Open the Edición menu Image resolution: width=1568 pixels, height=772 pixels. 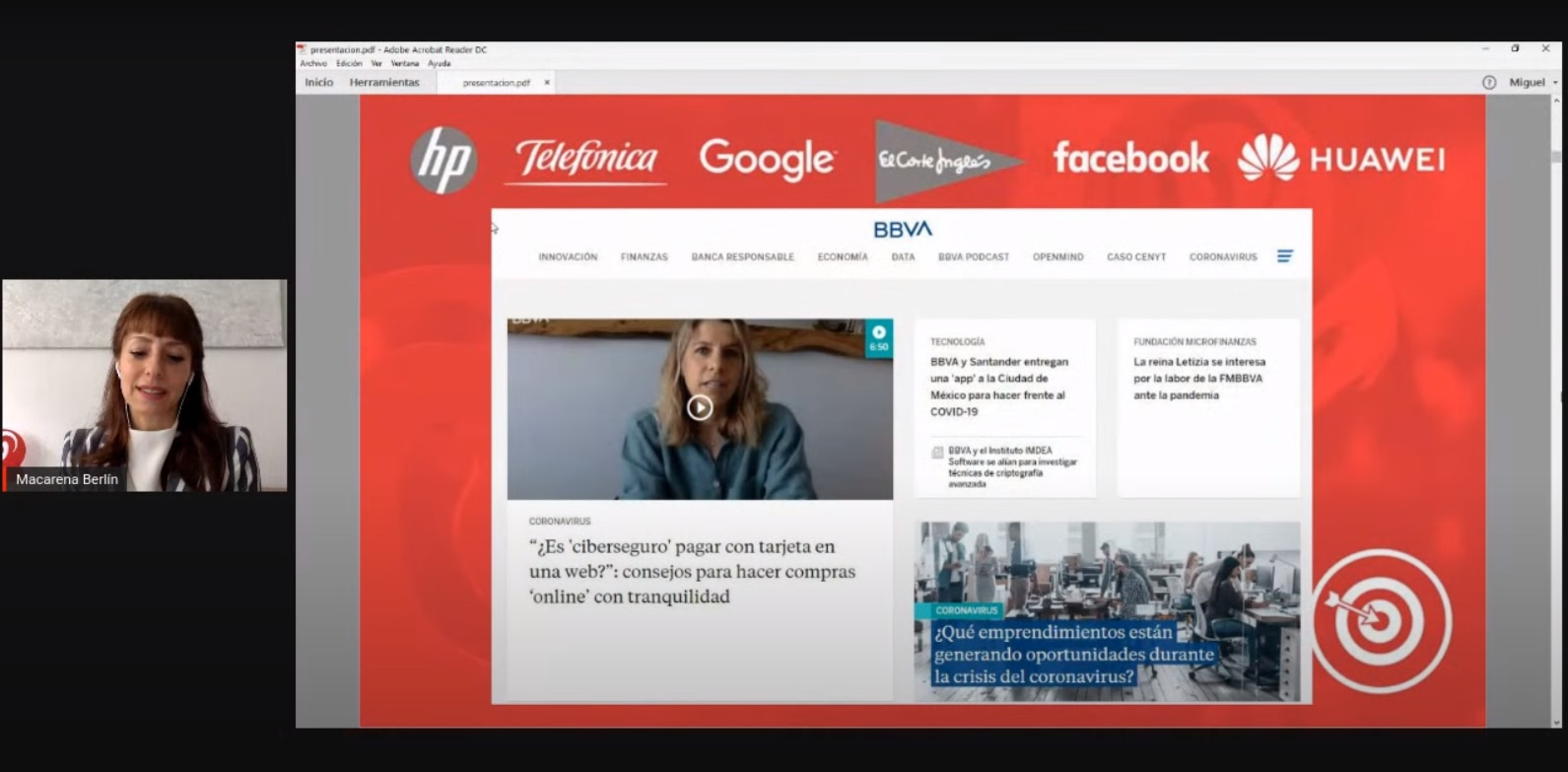349,63
